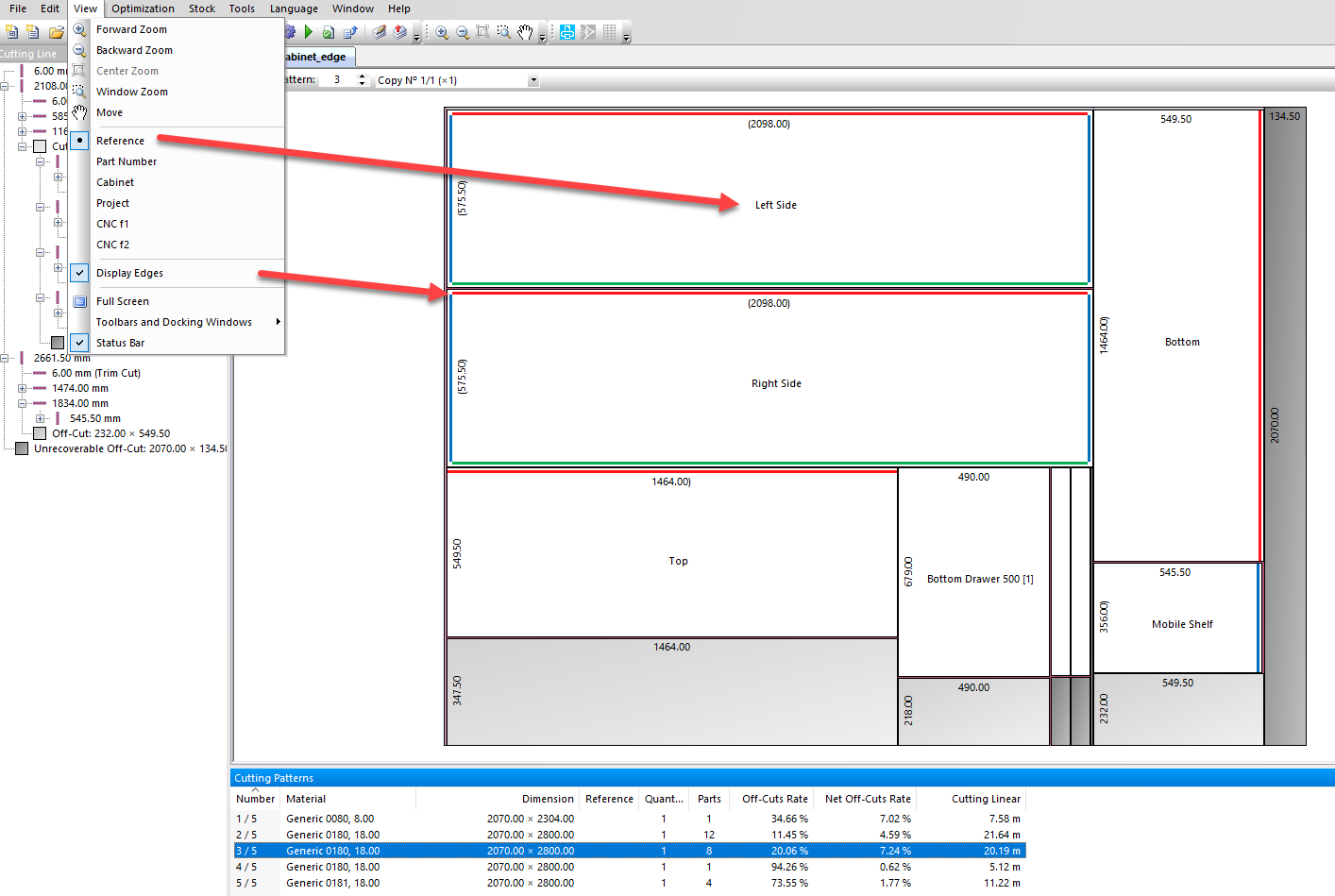This screenshot has width=1335, height=896.
Task: Expand the 545.50 mm tree node
Action: click(40, 418)
